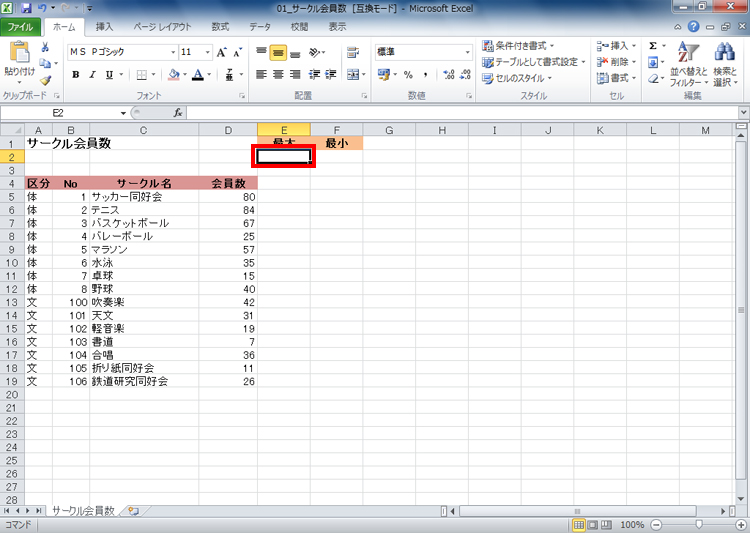
Task: Click the AutoSum sigma icon
Action: click(653, 46)
